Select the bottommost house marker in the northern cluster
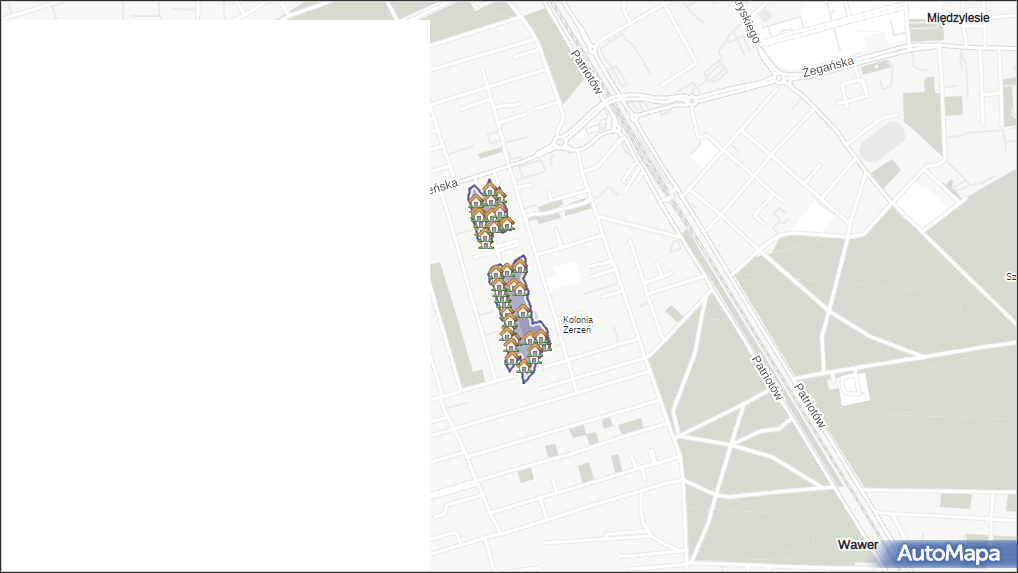The height and width of the screenshot is (573, 1018). pyautogui.click(x=485, y=239)
